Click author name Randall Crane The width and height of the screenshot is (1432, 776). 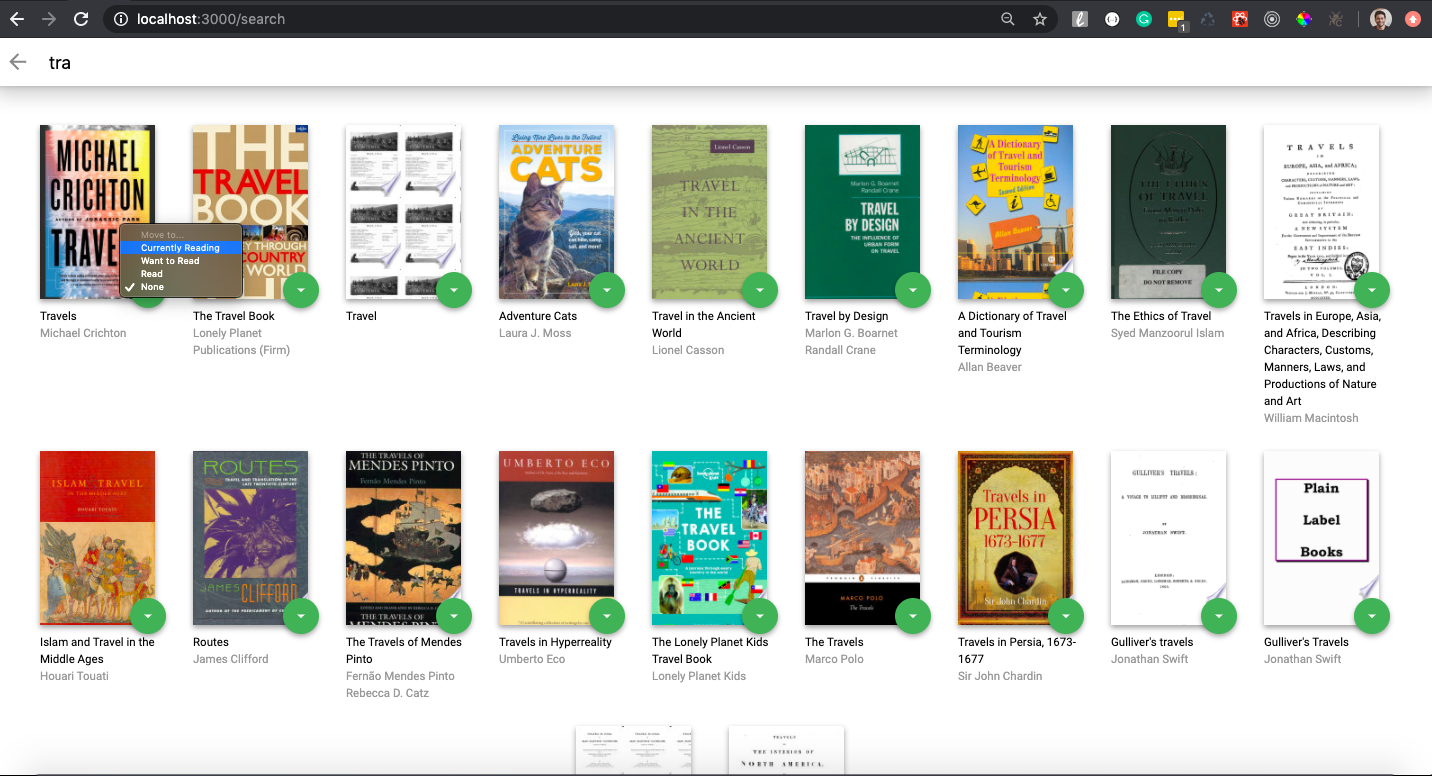coord(840,350)
